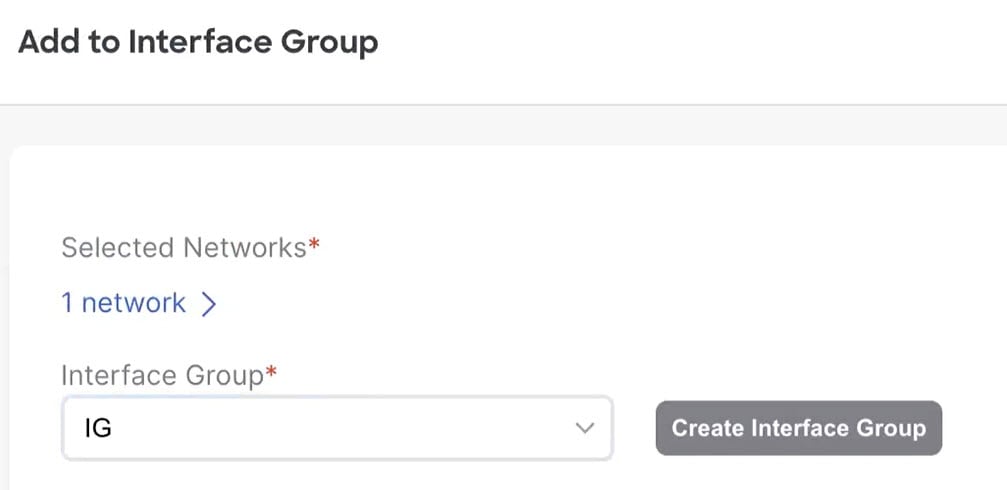Click the right chevron beside "1 network"

[208, 304]
